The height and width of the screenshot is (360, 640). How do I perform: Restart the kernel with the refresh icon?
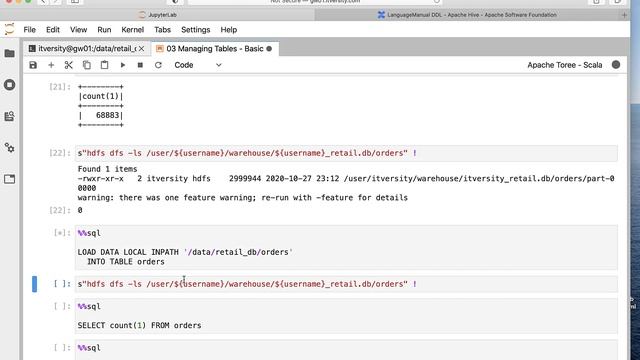pos(158,65)
